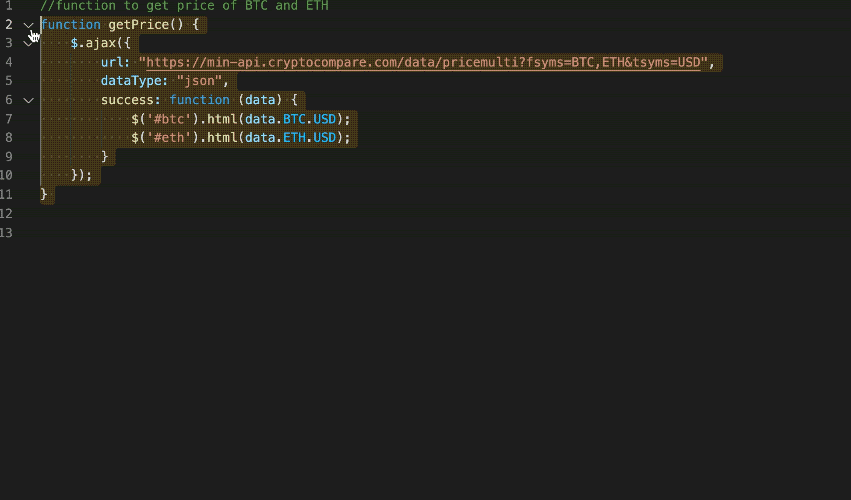The height and width of the screenshot is (500, 851).
Task: Click the success: property key
Action: (x=130, y=100)
